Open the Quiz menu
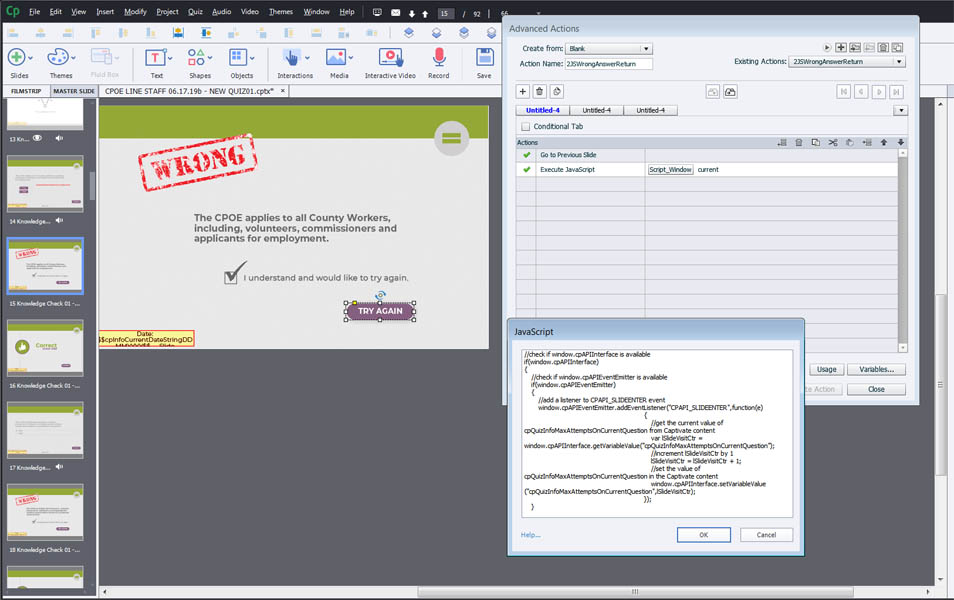 195,12
